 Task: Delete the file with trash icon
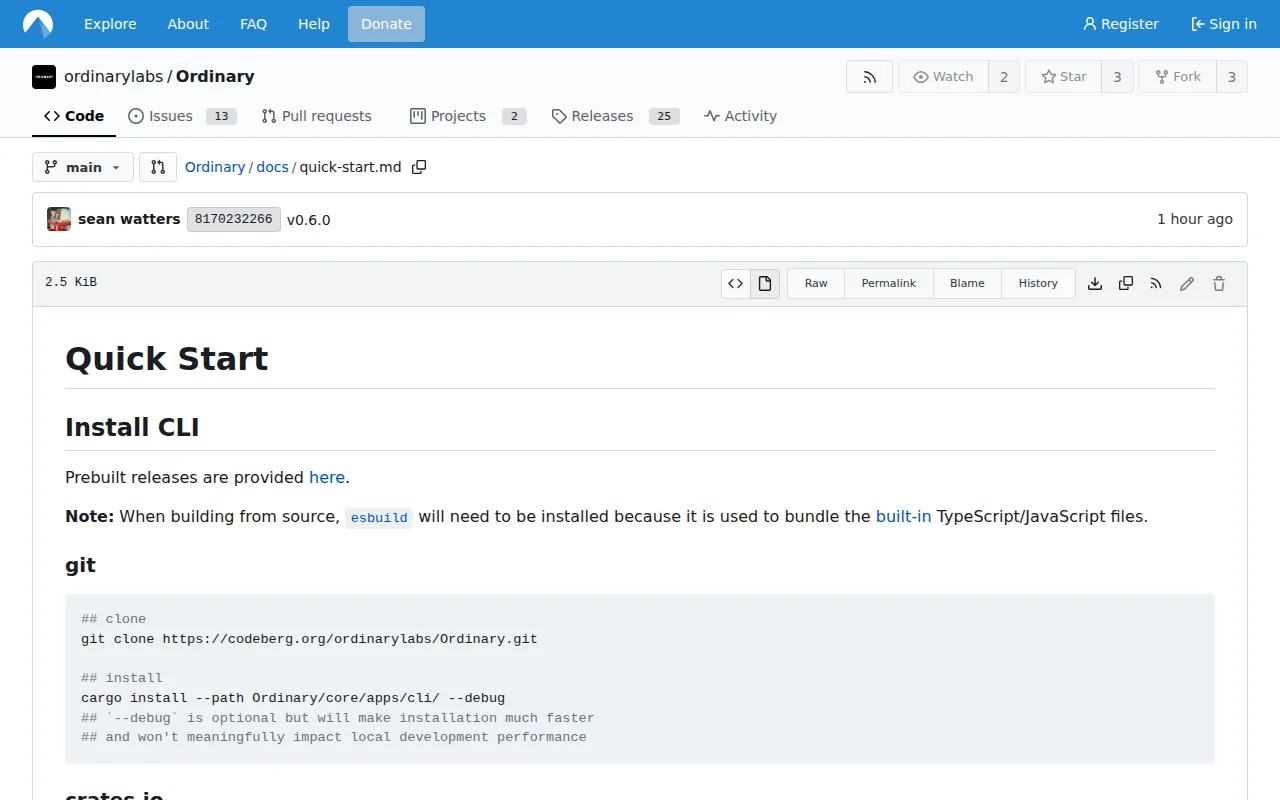pos(1219,284)
